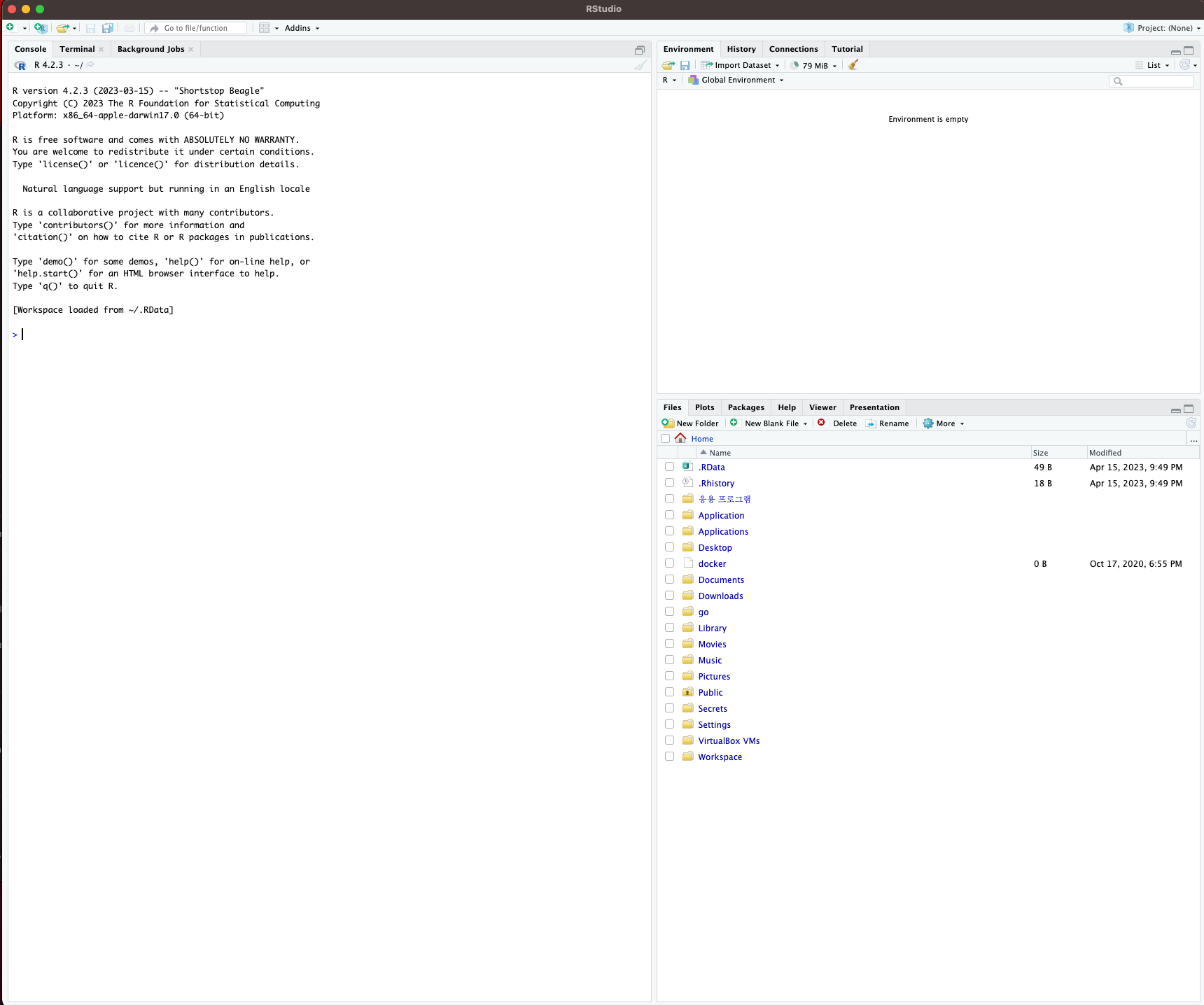Image resolution: width=1204 pixels, height=1005 pixels.
Task: Switch to the Connections tab
Action: point(793,49)
